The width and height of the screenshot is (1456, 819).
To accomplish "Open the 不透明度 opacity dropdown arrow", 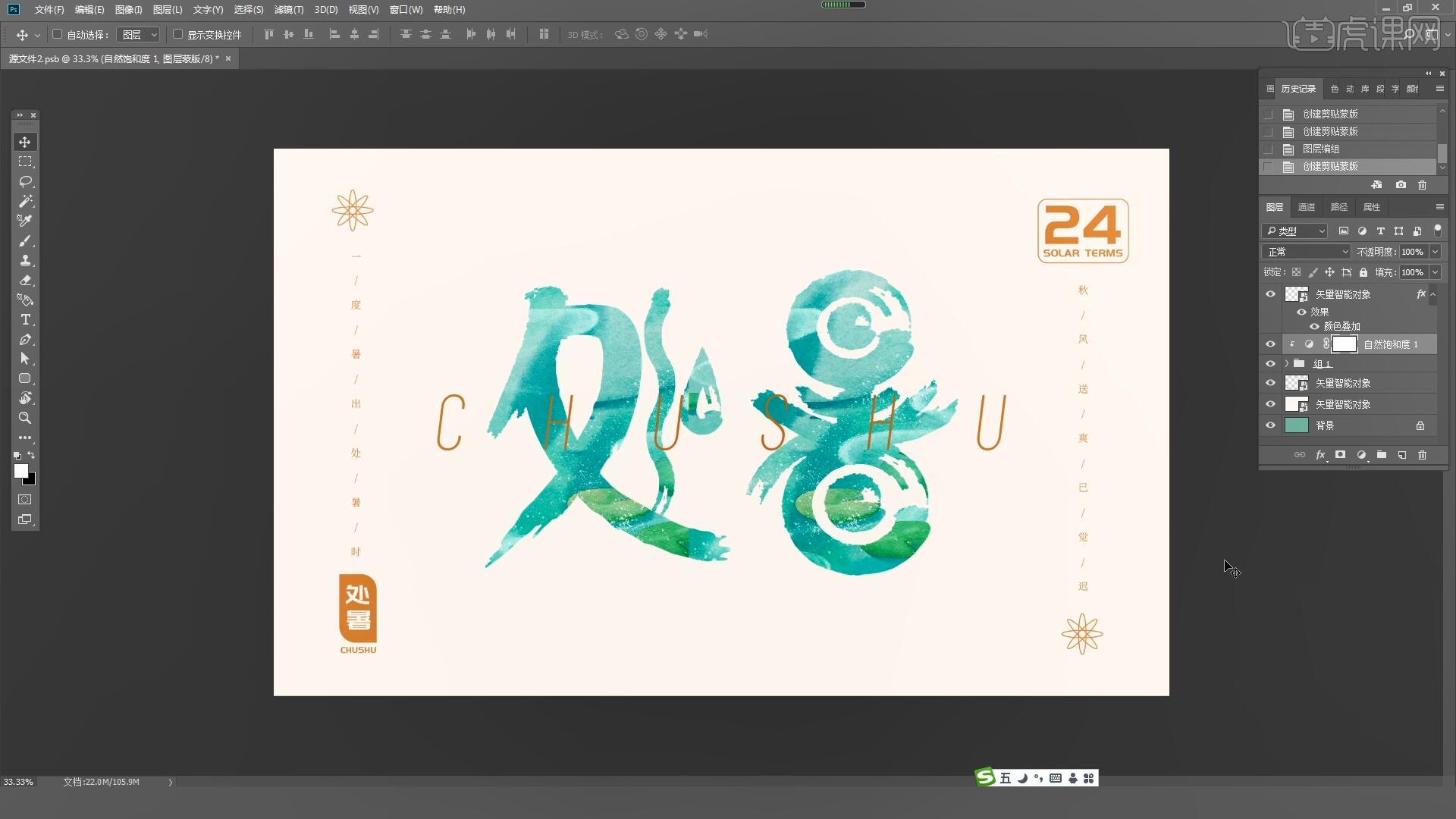I will (x=1435, y=252).
